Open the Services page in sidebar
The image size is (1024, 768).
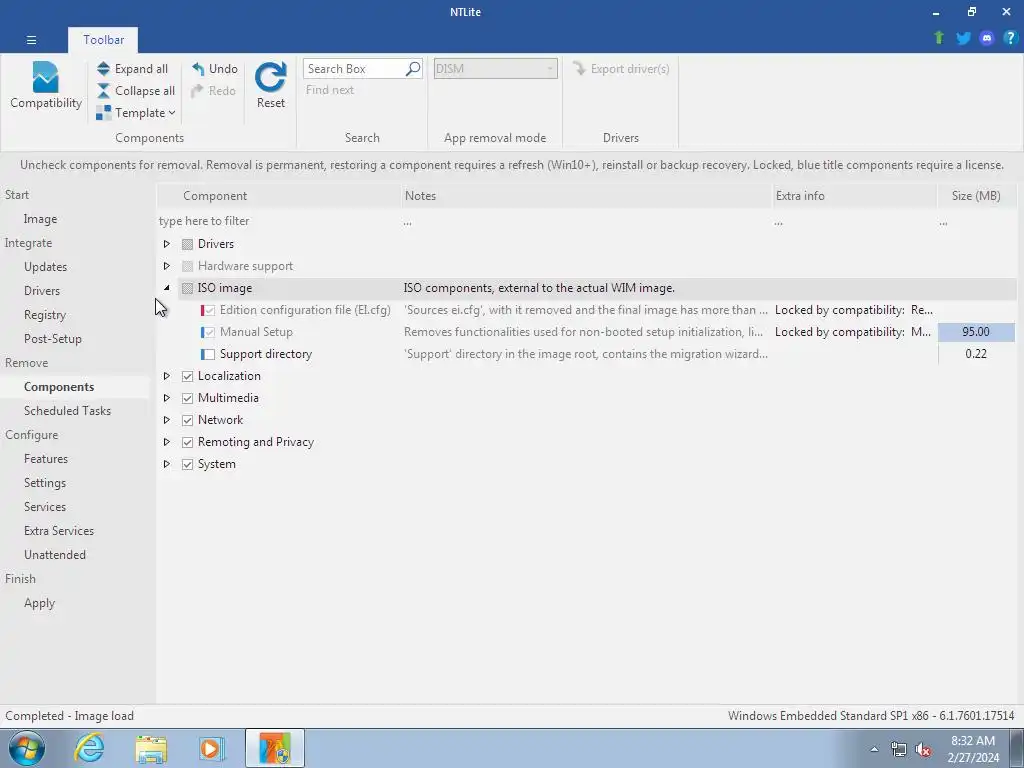click(44, 507)
